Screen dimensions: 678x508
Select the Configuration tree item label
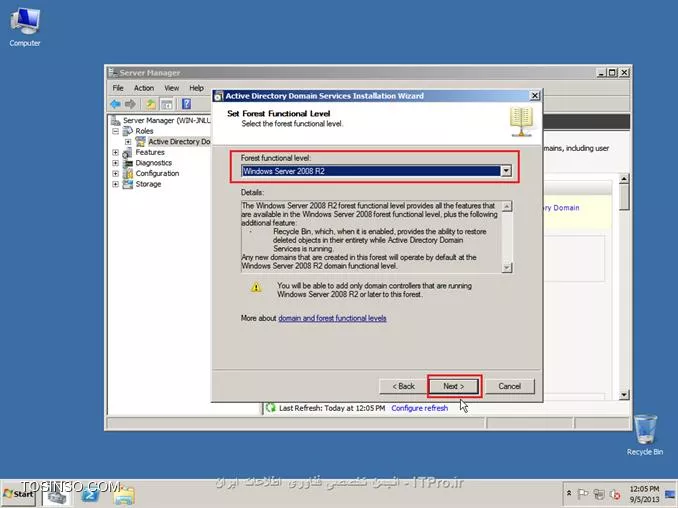tap(157, 173)
